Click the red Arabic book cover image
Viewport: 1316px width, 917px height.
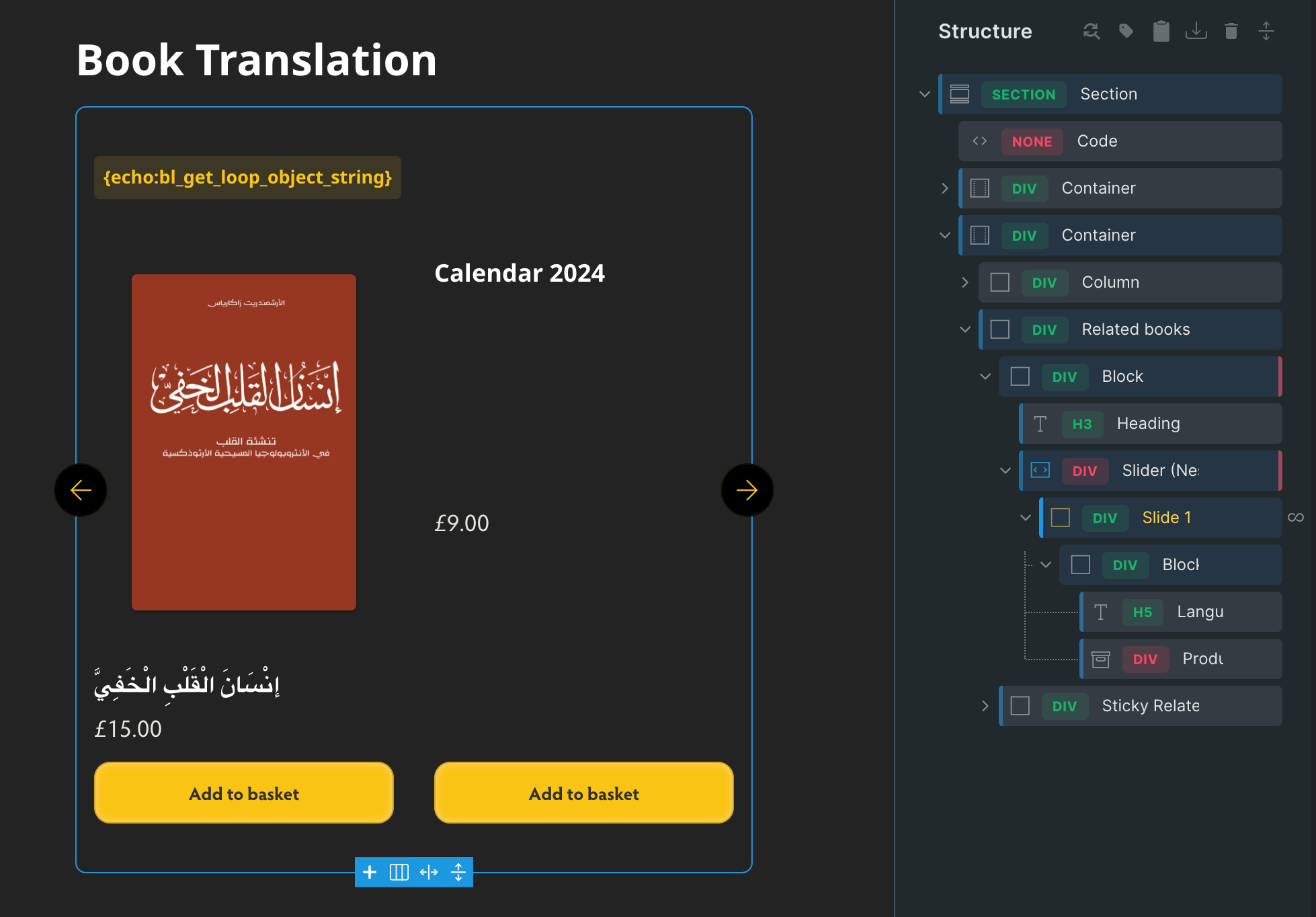click(x=244, y=442)
